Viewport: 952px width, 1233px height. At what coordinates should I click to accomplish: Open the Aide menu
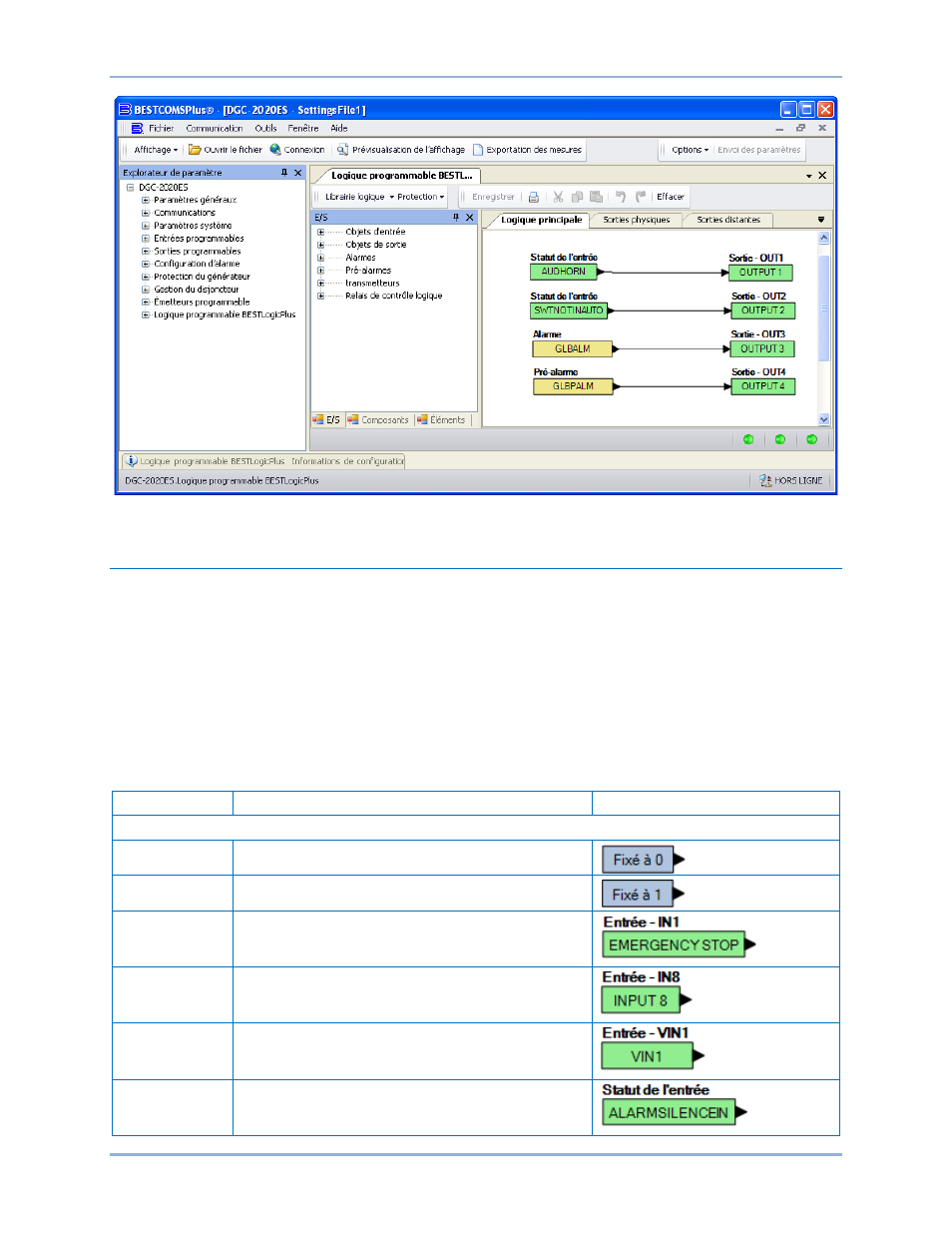pos(339,129)
